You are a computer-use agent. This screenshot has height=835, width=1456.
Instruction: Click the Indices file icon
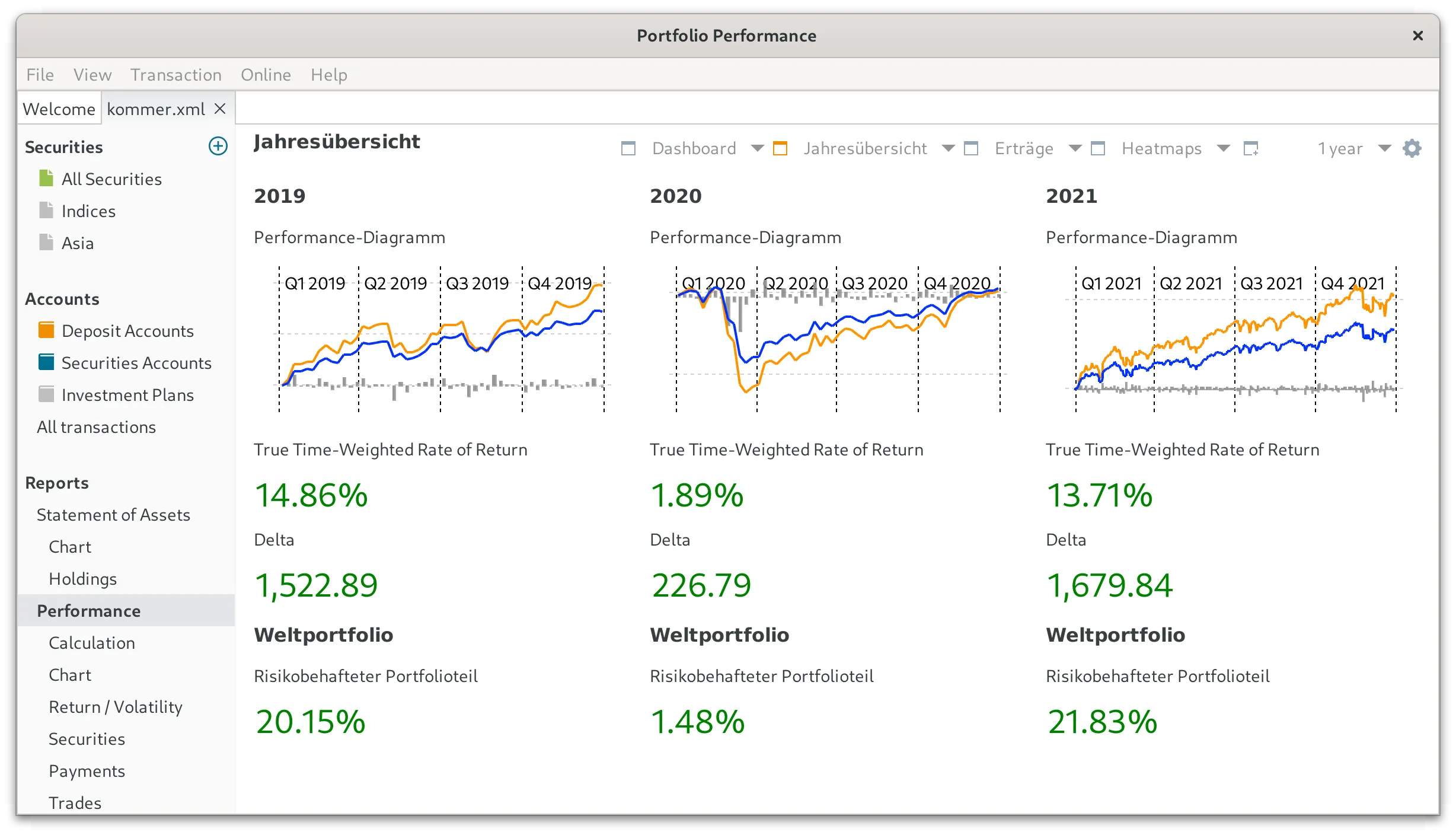click(x=46, y=211)
